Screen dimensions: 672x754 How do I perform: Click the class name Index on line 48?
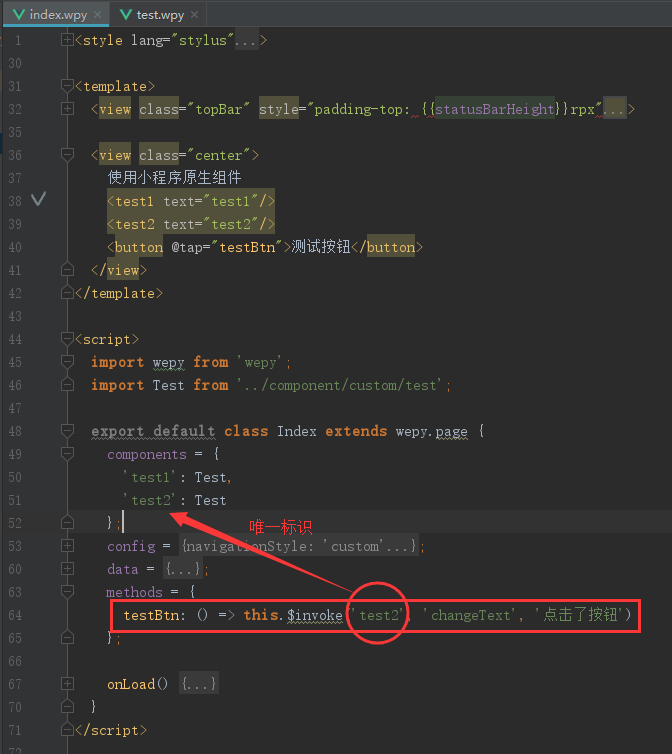click(296, 431)
